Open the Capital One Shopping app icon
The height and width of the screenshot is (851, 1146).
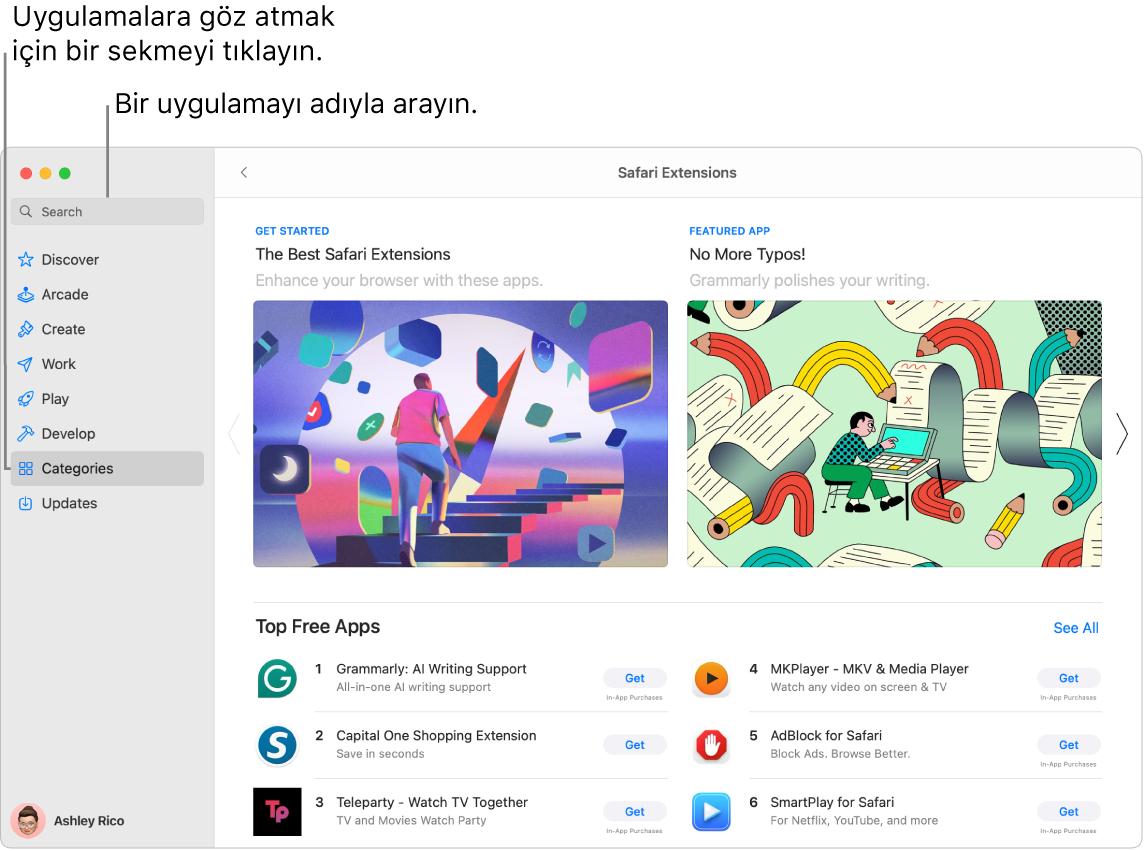pos(278,745)
